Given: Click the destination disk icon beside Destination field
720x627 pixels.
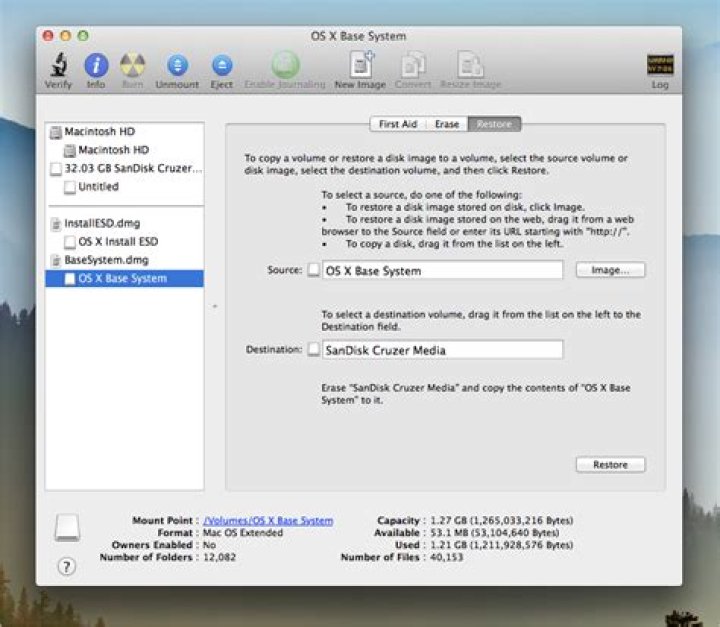Looking at the screenshot, I should pyautogui.click(x=314, y=349).
